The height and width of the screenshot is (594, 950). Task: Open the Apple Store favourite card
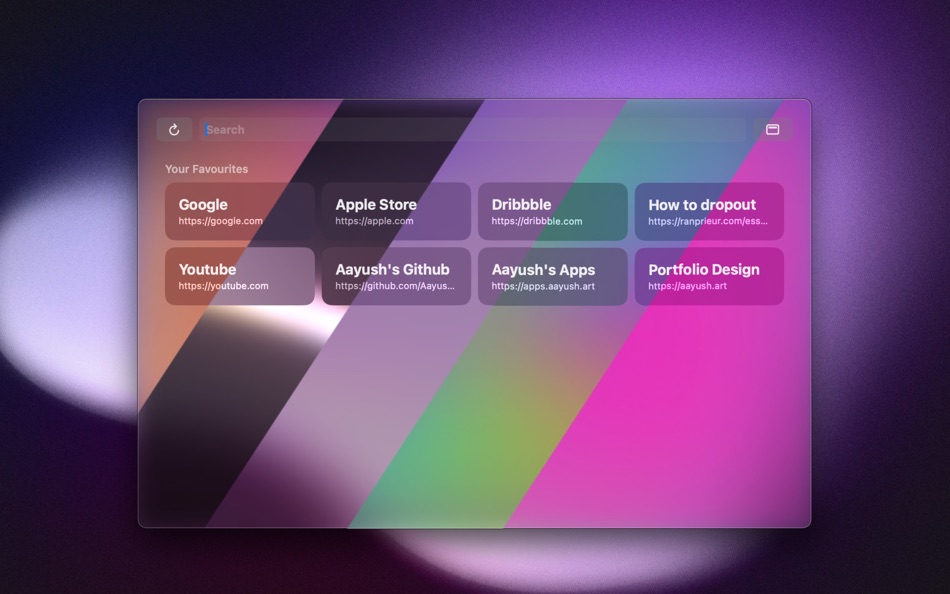(x=396, y=212)
